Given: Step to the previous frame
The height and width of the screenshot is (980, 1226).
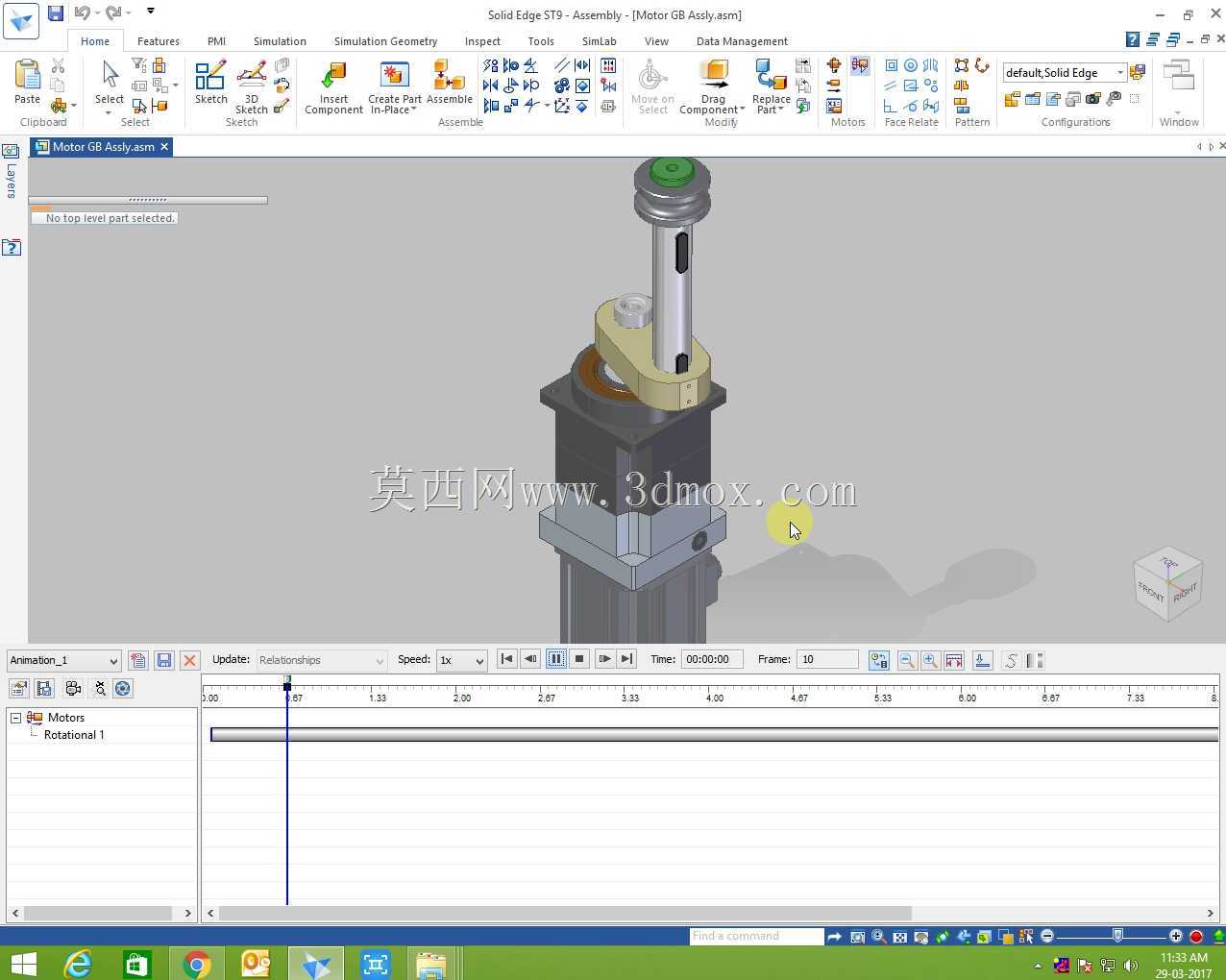Looking at the screenshot, I should [530, 659].
